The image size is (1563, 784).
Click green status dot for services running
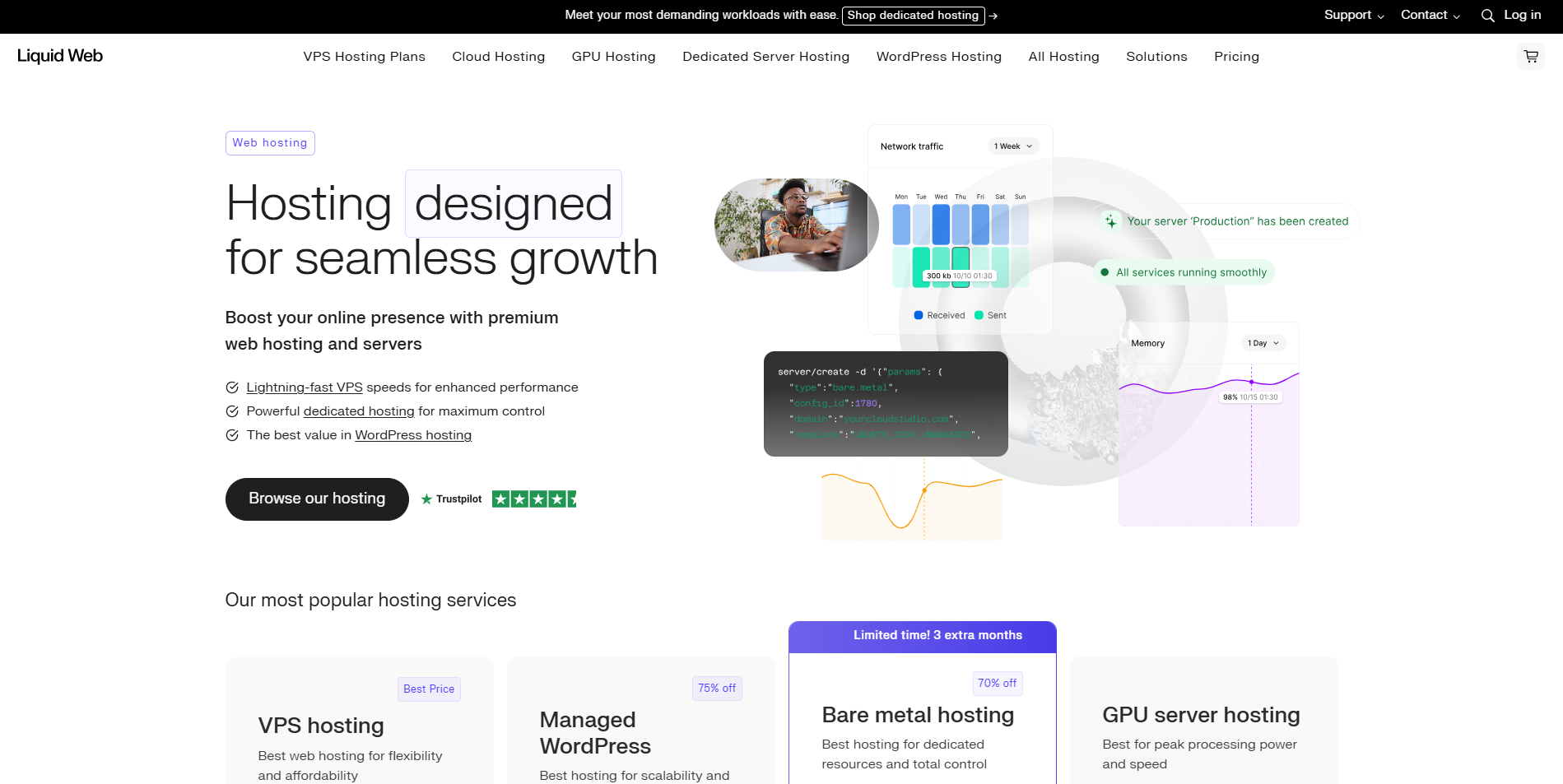click(x=1105, y=272)
